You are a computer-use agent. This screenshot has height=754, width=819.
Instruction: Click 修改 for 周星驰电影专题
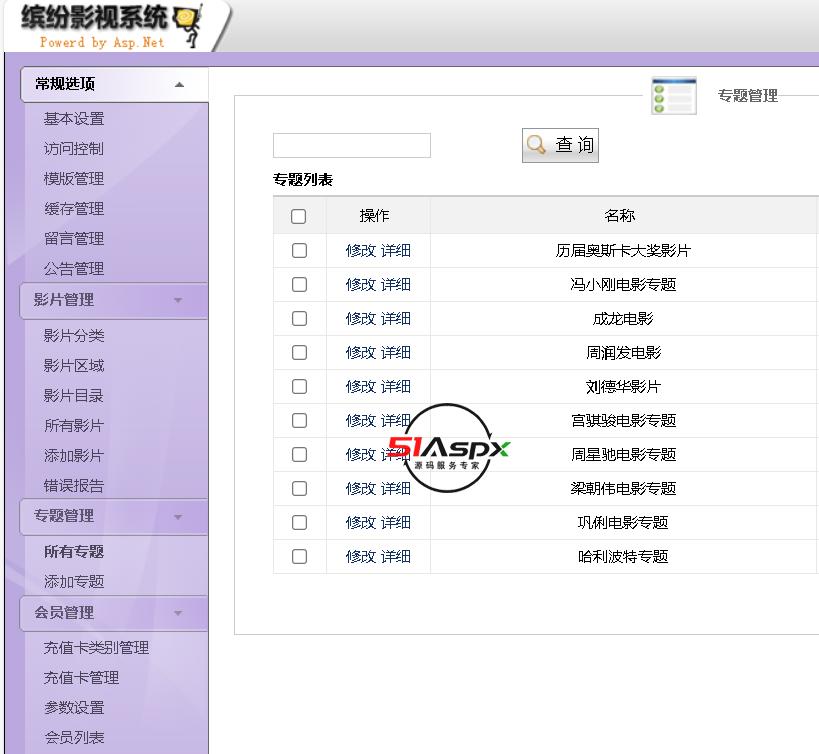tap(361, 454)
